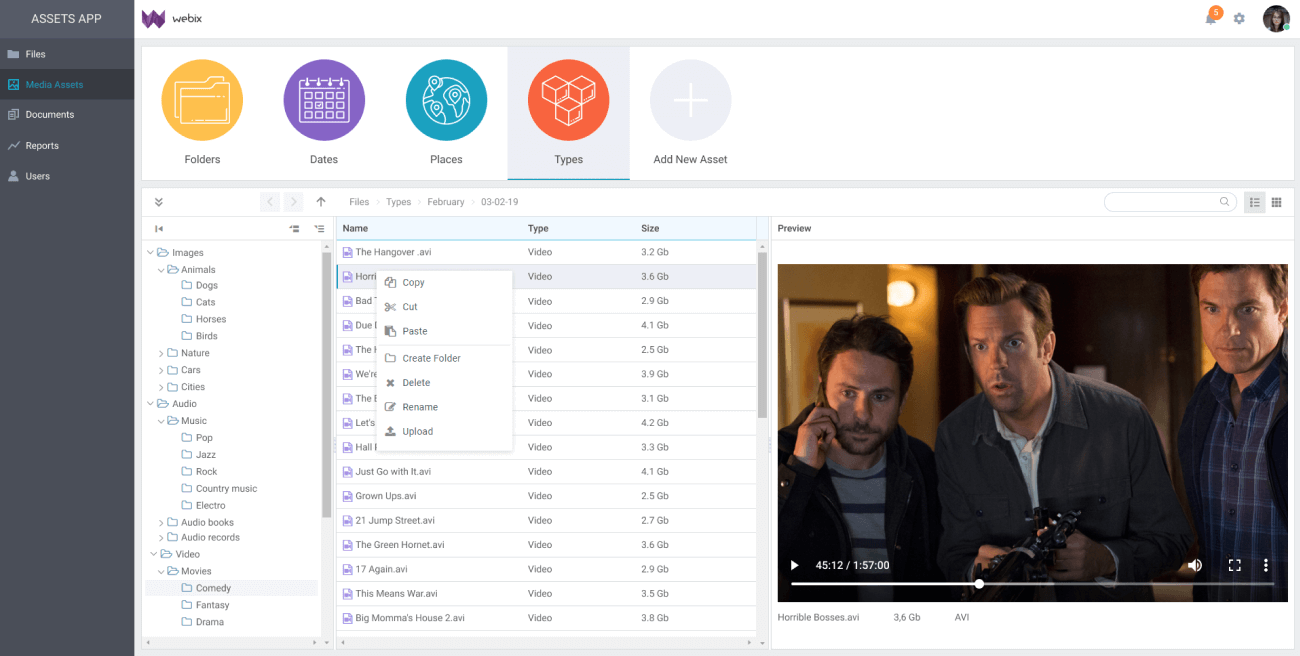The width and height of the screenshot is (1300, 656).
Task: Expand all folders in the tree
Action: 319,229
